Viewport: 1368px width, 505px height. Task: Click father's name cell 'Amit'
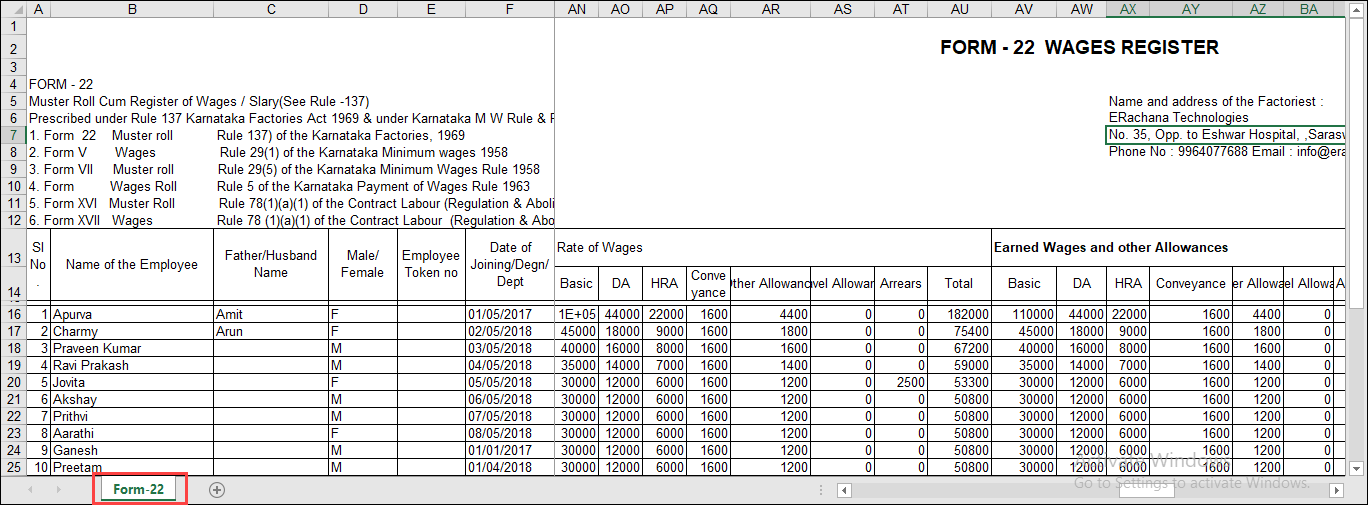[271, 314]
